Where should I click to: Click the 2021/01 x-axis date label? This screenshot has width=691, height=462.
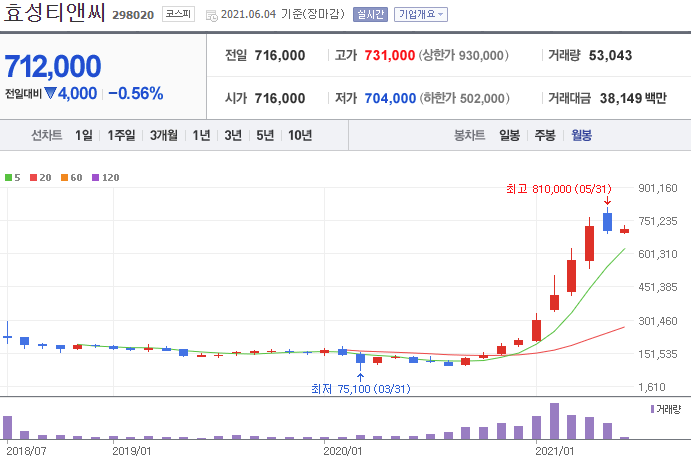coord(554,451)
